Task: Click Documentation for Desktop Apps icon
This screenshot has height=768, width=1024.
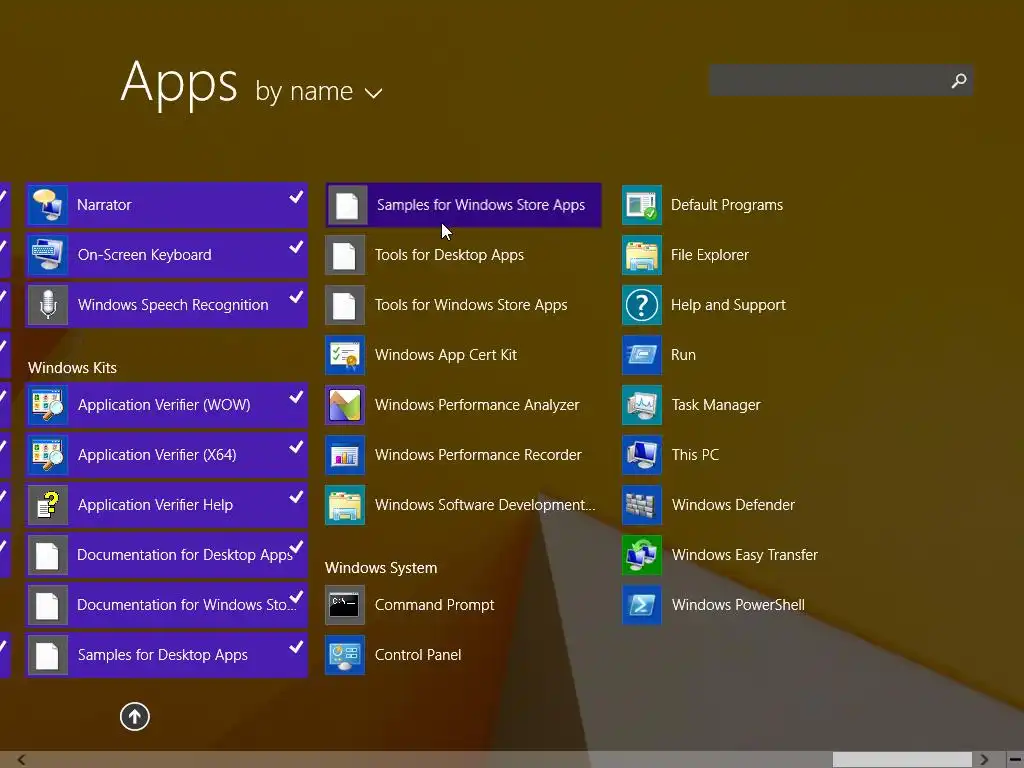Action: coord(48,555)
